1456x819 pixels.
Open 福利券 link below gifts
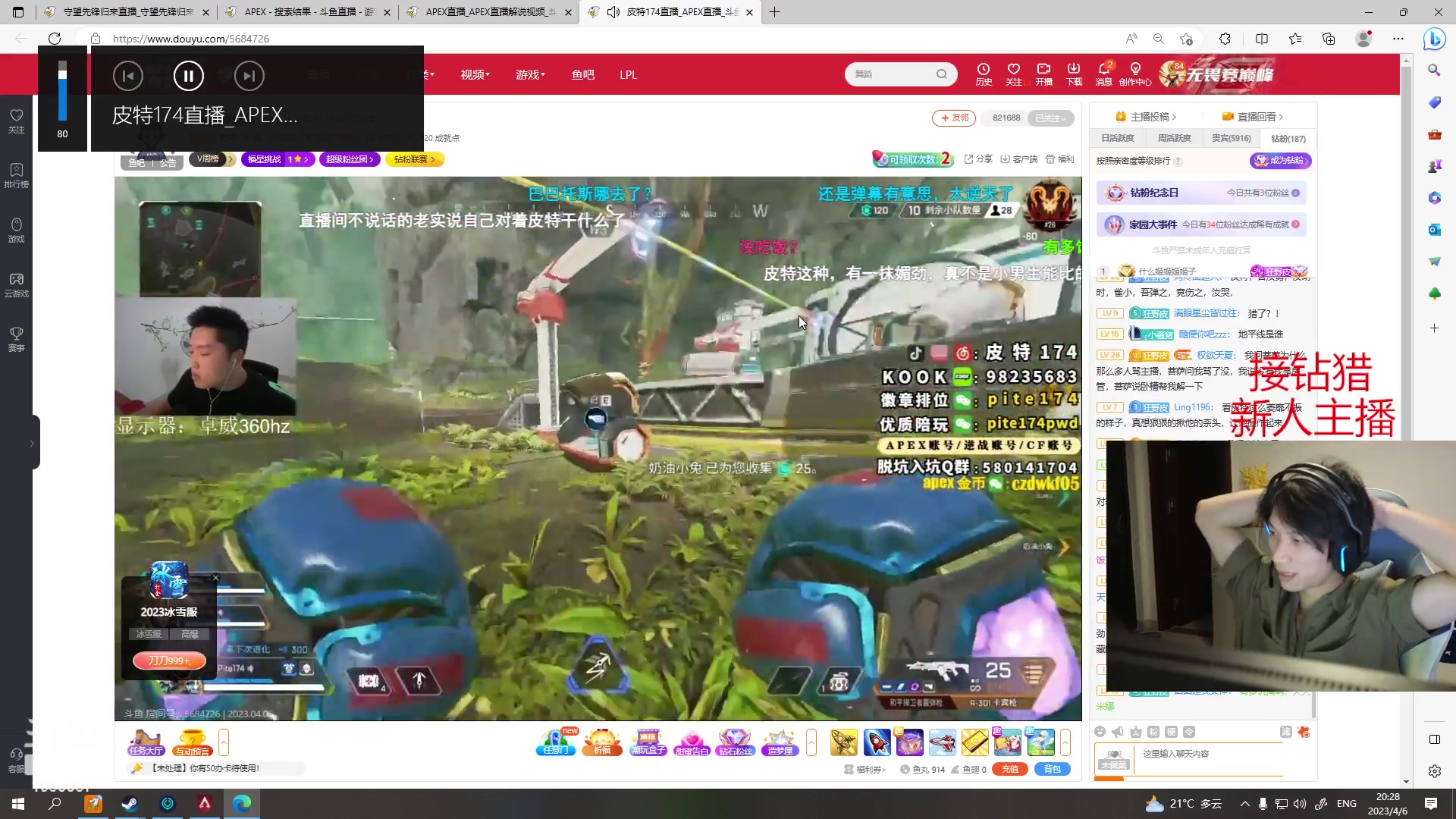coord(865,769)
